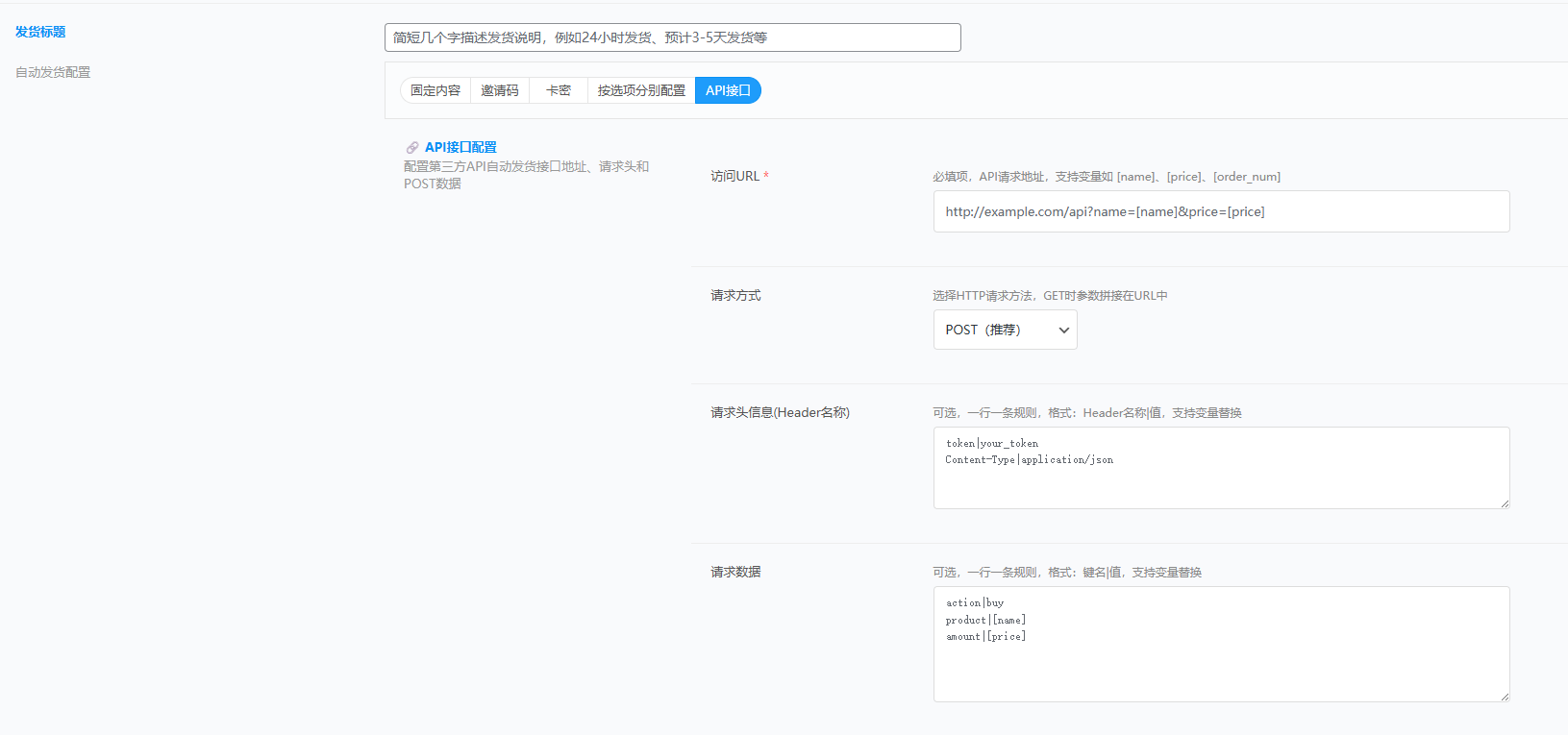Click the 自动发货配置 label
The height and width of the screenshot is (735, 1568).
53,72
